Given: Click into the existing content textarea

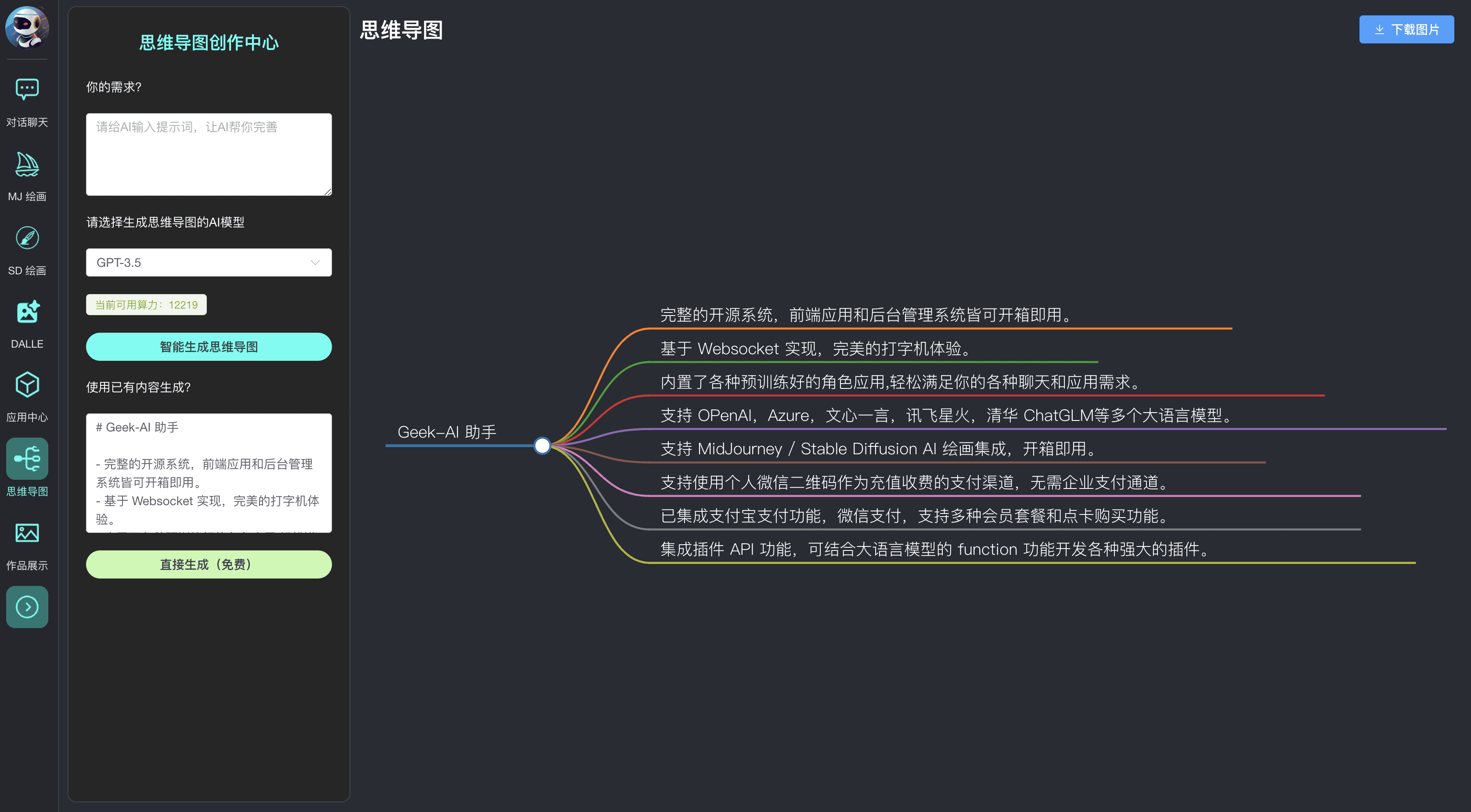Looking at the screenshot, I should (x=209, y=473).
